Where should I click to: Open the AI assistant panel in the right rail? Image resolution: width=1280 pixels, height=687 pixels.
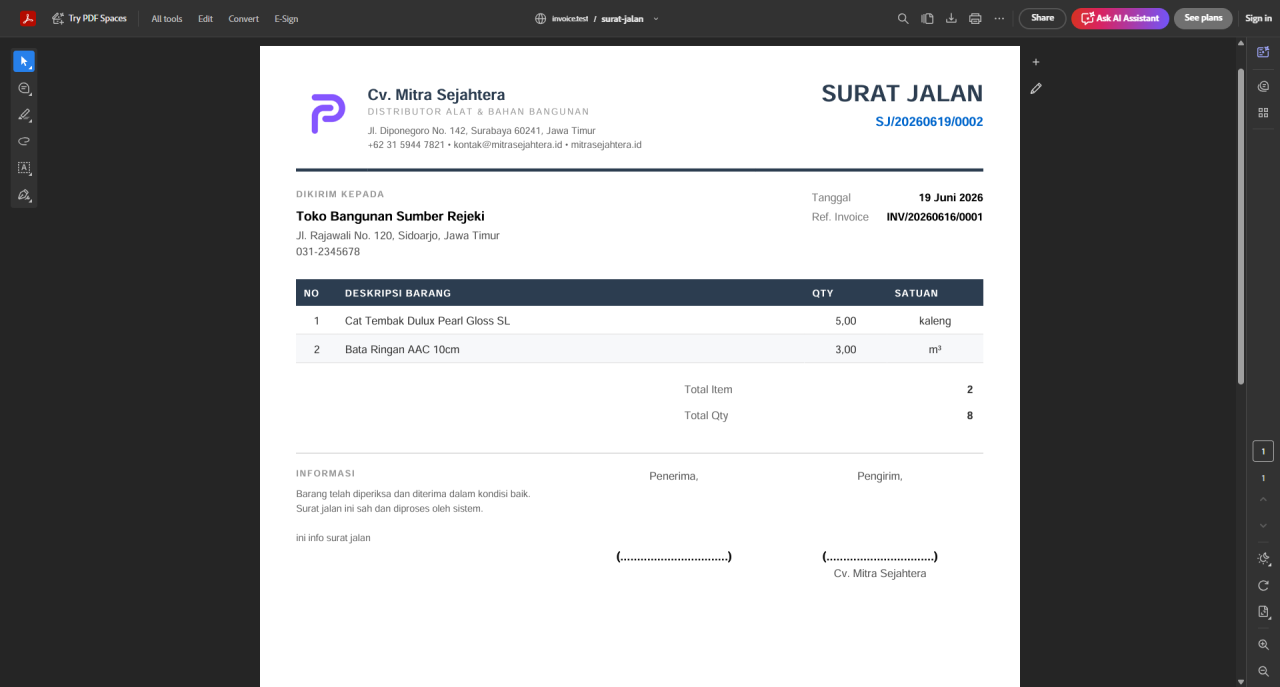(x=1263, y=51)
